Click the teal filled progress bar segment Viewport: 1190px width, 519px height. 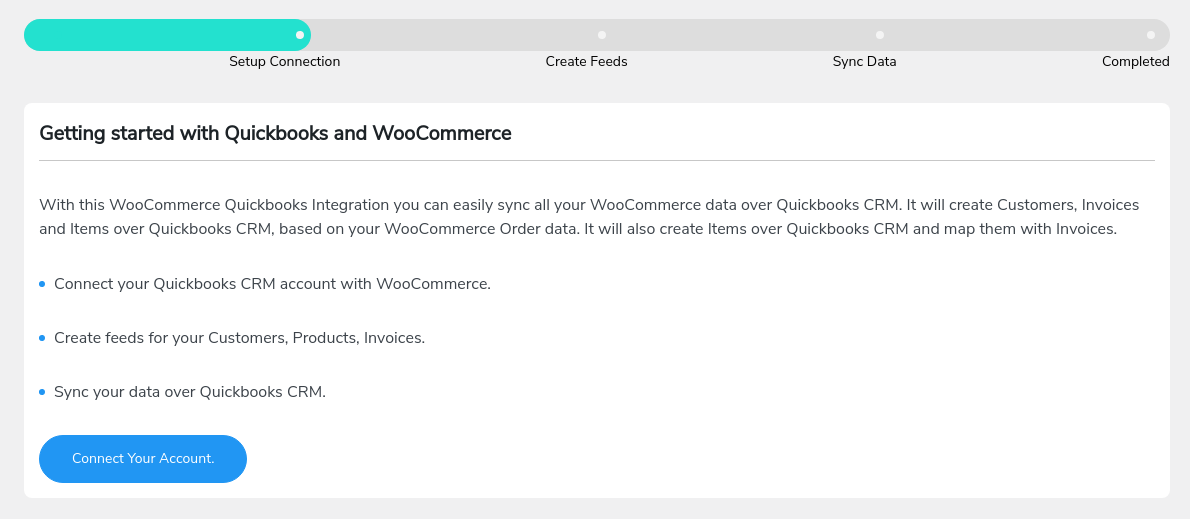tap(167, 35)
